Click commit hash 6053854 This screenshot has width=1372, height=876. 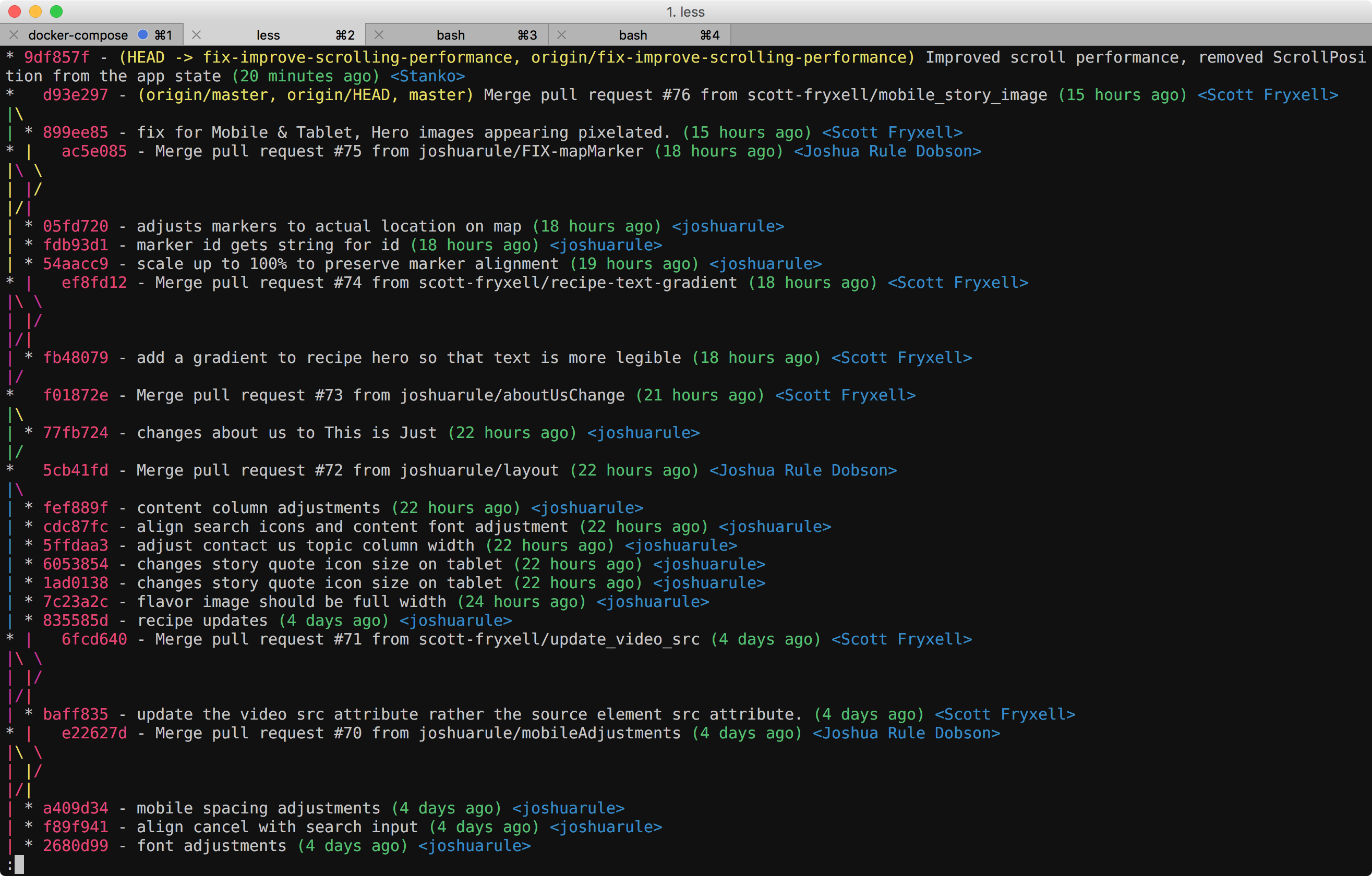tap(75, 565)
